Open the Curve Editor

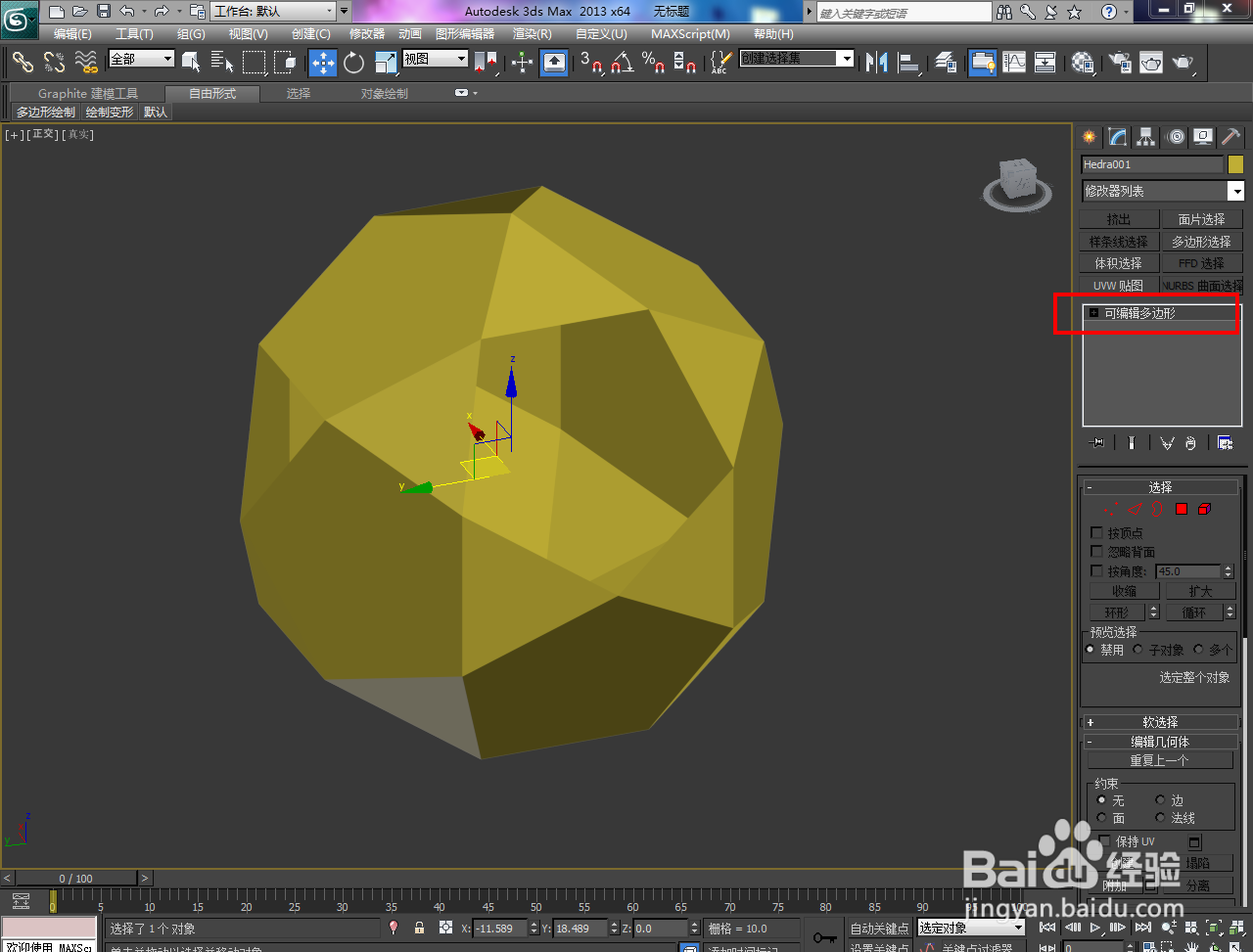tap(1014, 62)
